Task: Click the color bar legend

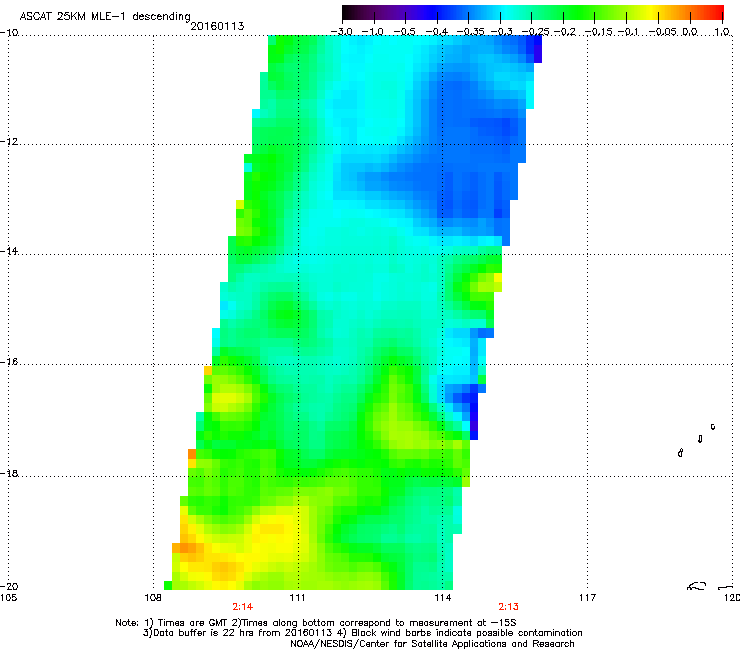Action: point(532,12)
